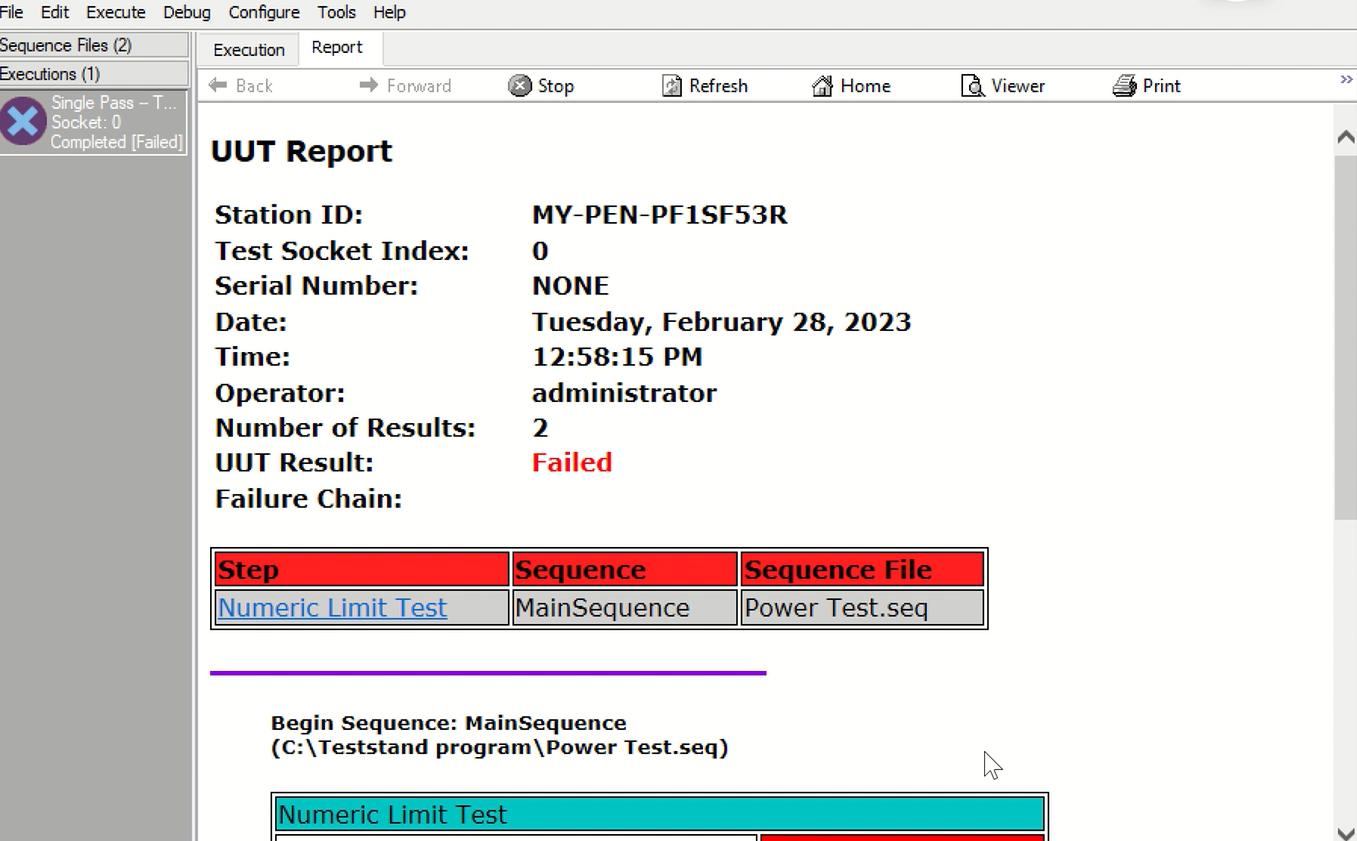Go to Home via house icon
This screenshot has width=1357, height=841.
point(822,86)
